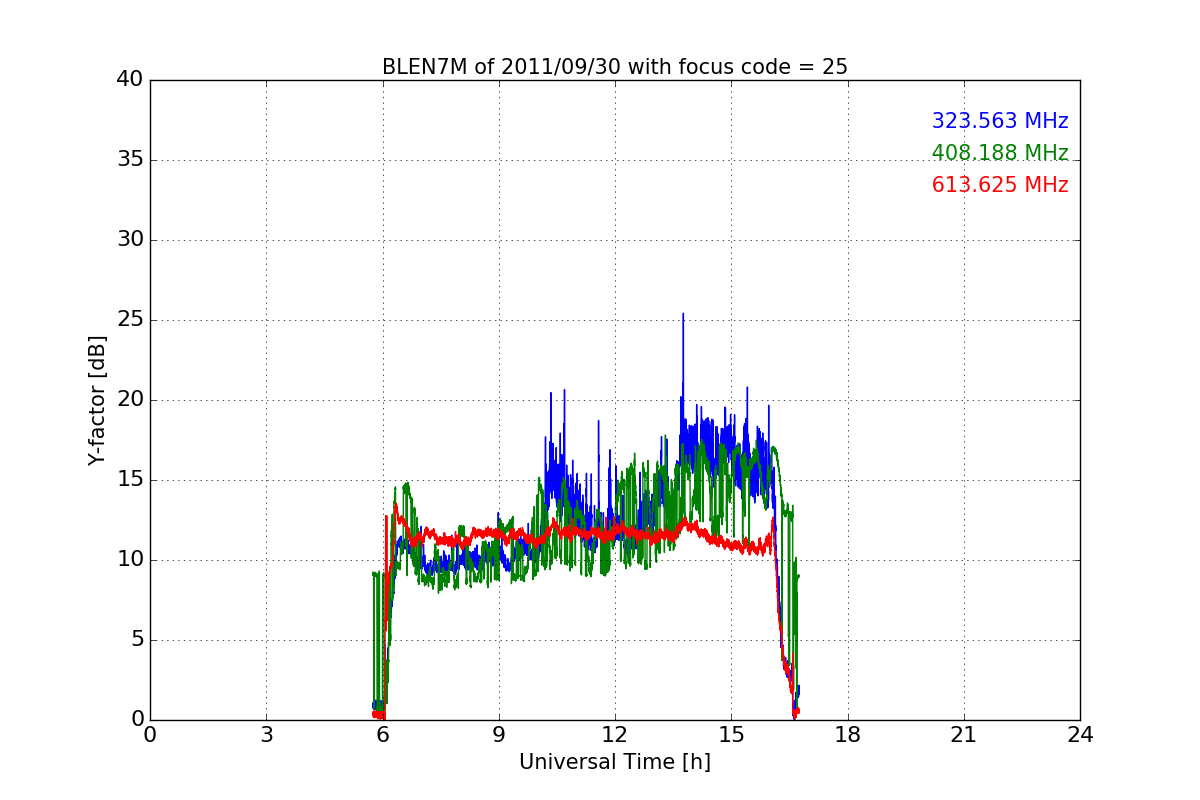Click the x-axis tick label '21'

pos(964,735)
